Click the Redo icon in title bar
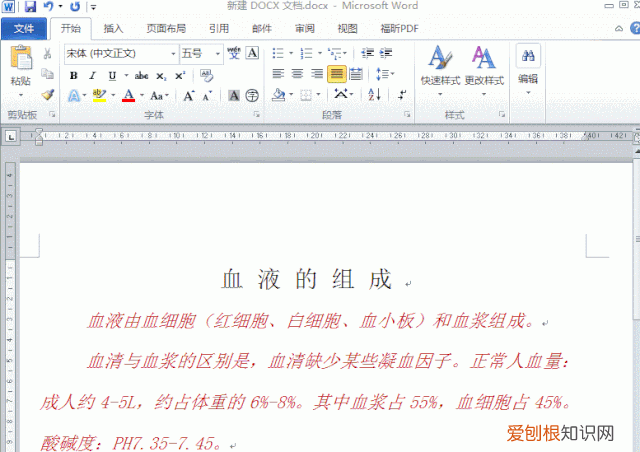Viewport: 640px width, 452px height. pos(75,6)
